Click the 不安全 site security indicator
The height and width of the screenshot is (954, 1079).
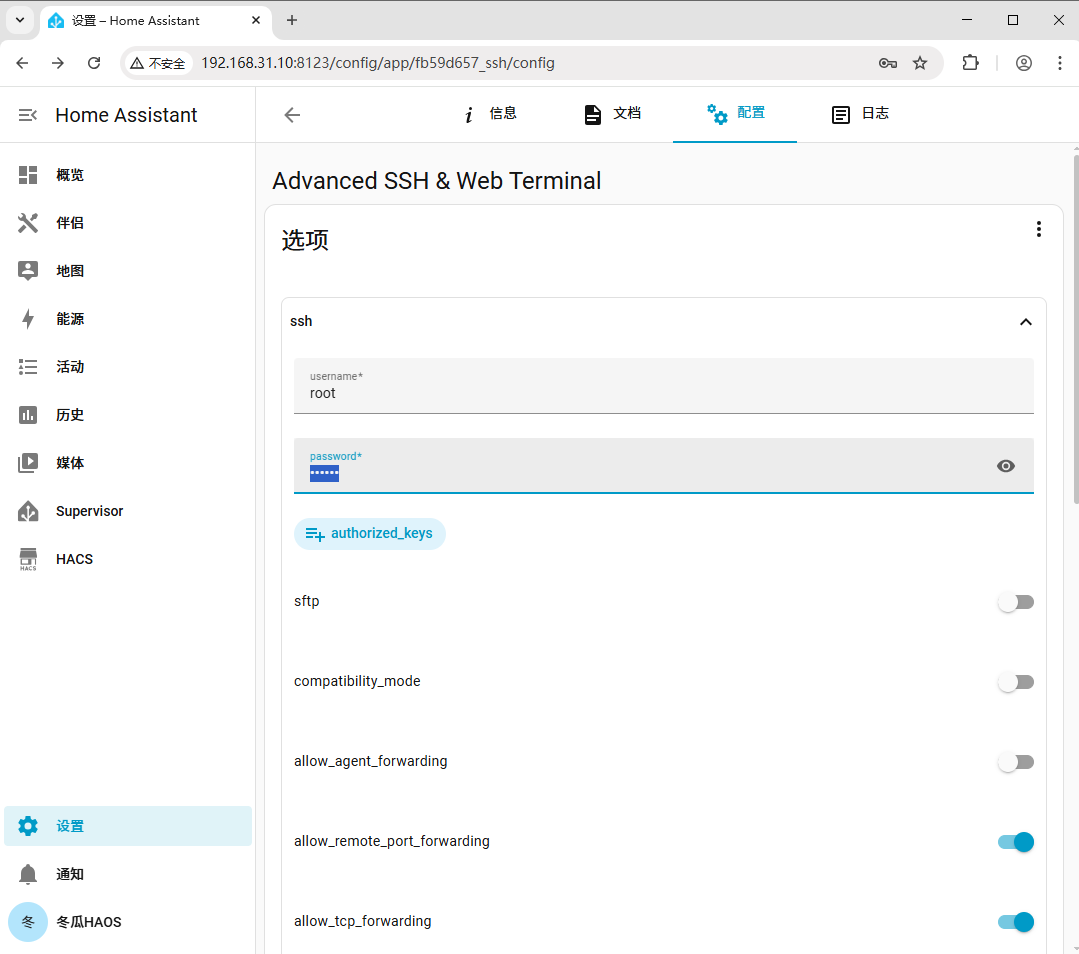[x=158, y=63]
